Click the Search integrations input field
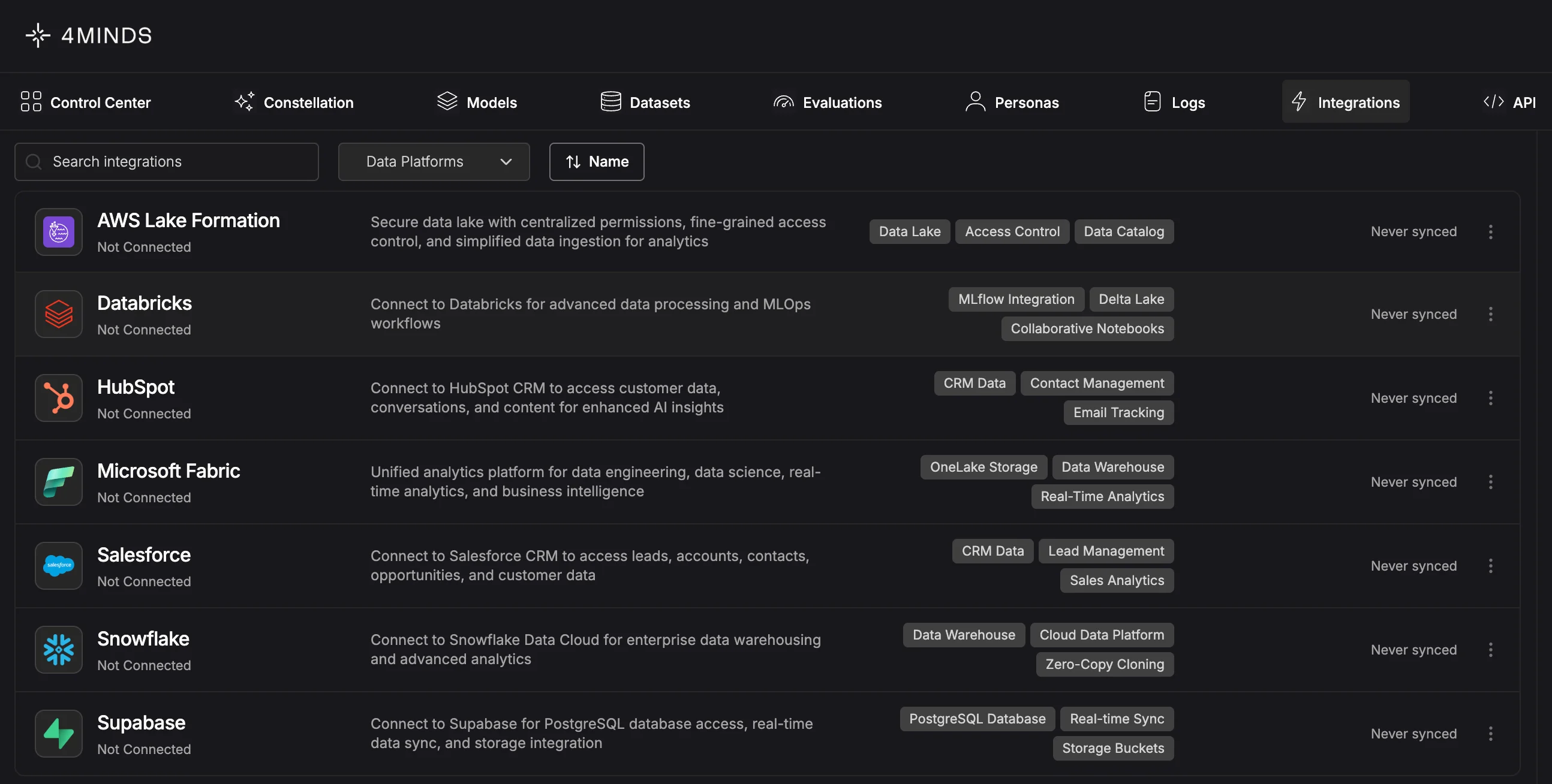This screenshot has height=784, width=1552. click(166, 161)
